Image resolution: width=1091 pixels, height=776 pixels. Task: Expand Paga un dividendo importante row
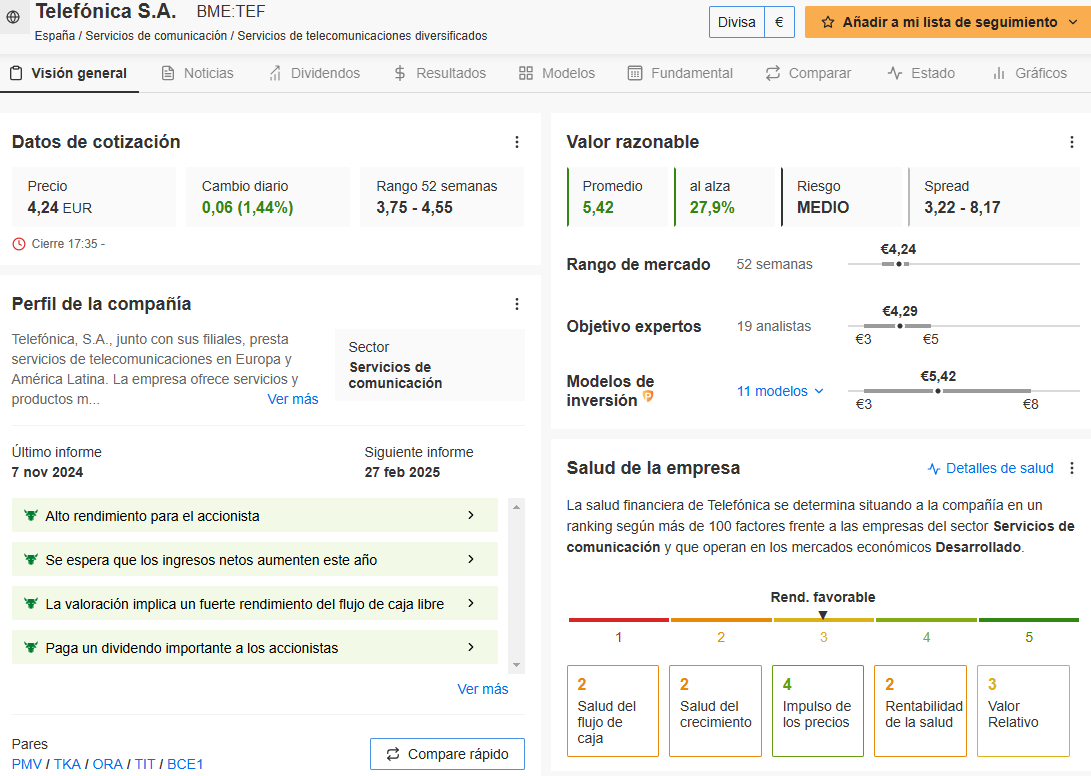pos(255,647)
